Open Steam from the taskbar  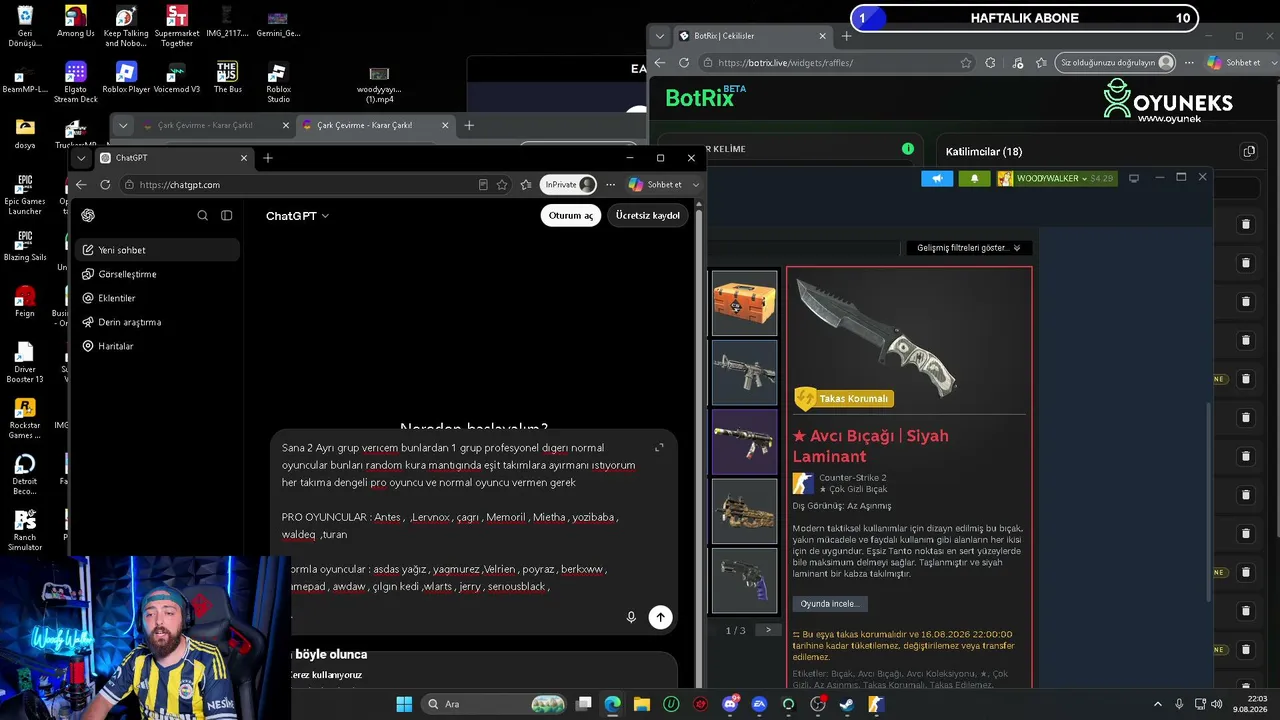click(x=847, y=704)
